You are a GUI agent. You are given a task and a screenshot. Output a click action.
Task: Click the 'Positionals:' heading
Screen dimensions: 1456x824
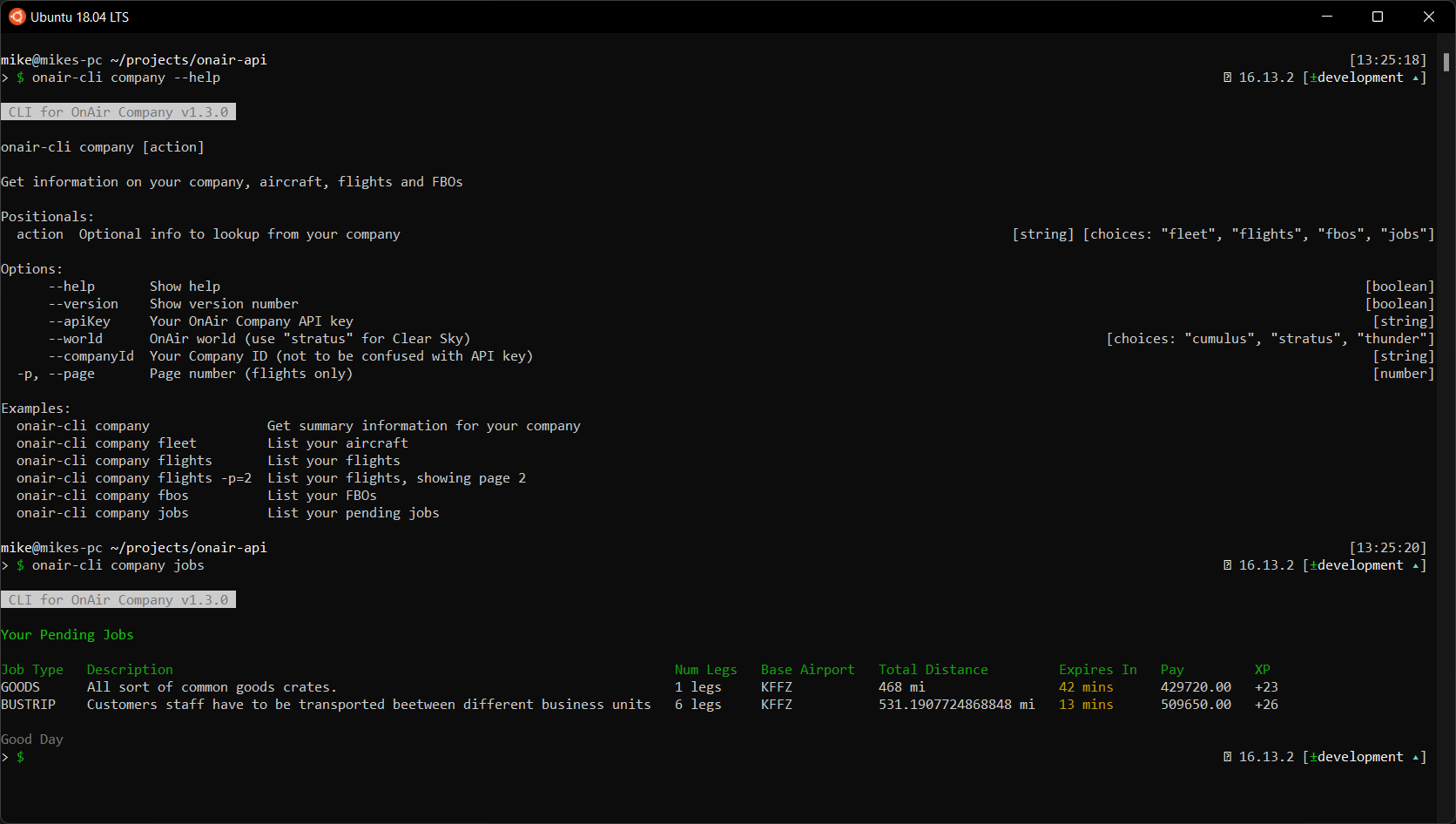pos(48,217)
